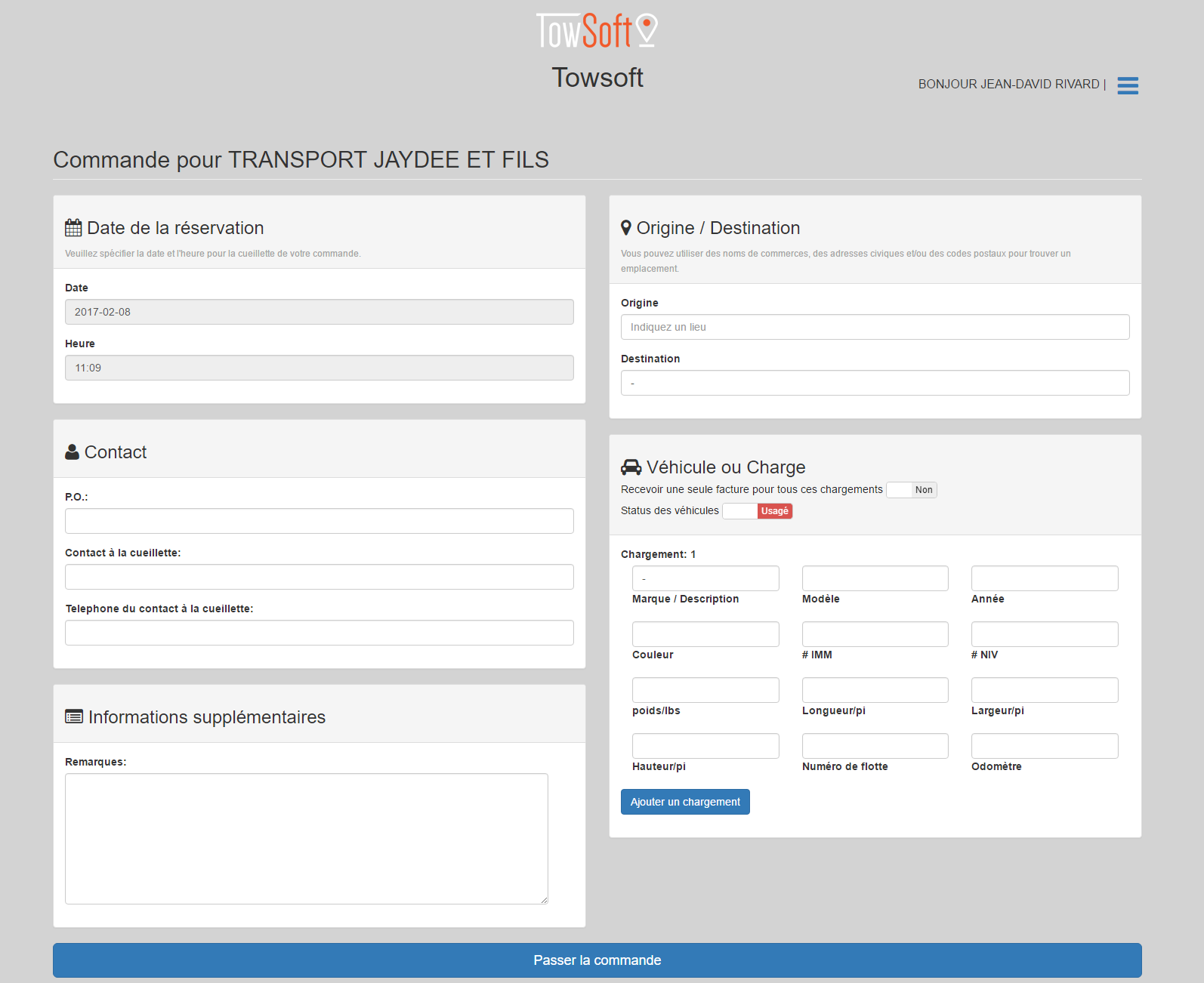Toggle vehicle status switch showing Usagé
This screenshot has height=983, width=1204.
(757, 511)
